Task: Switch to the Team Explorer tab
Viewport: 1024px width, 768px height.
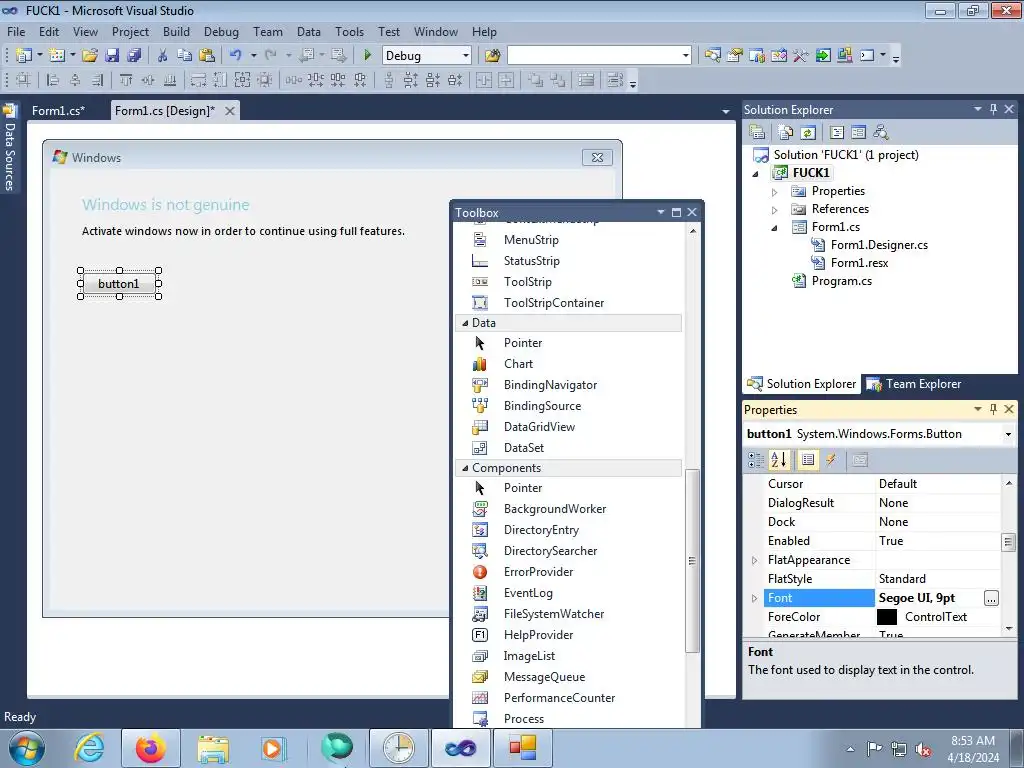Action: [x=913, y=384]
